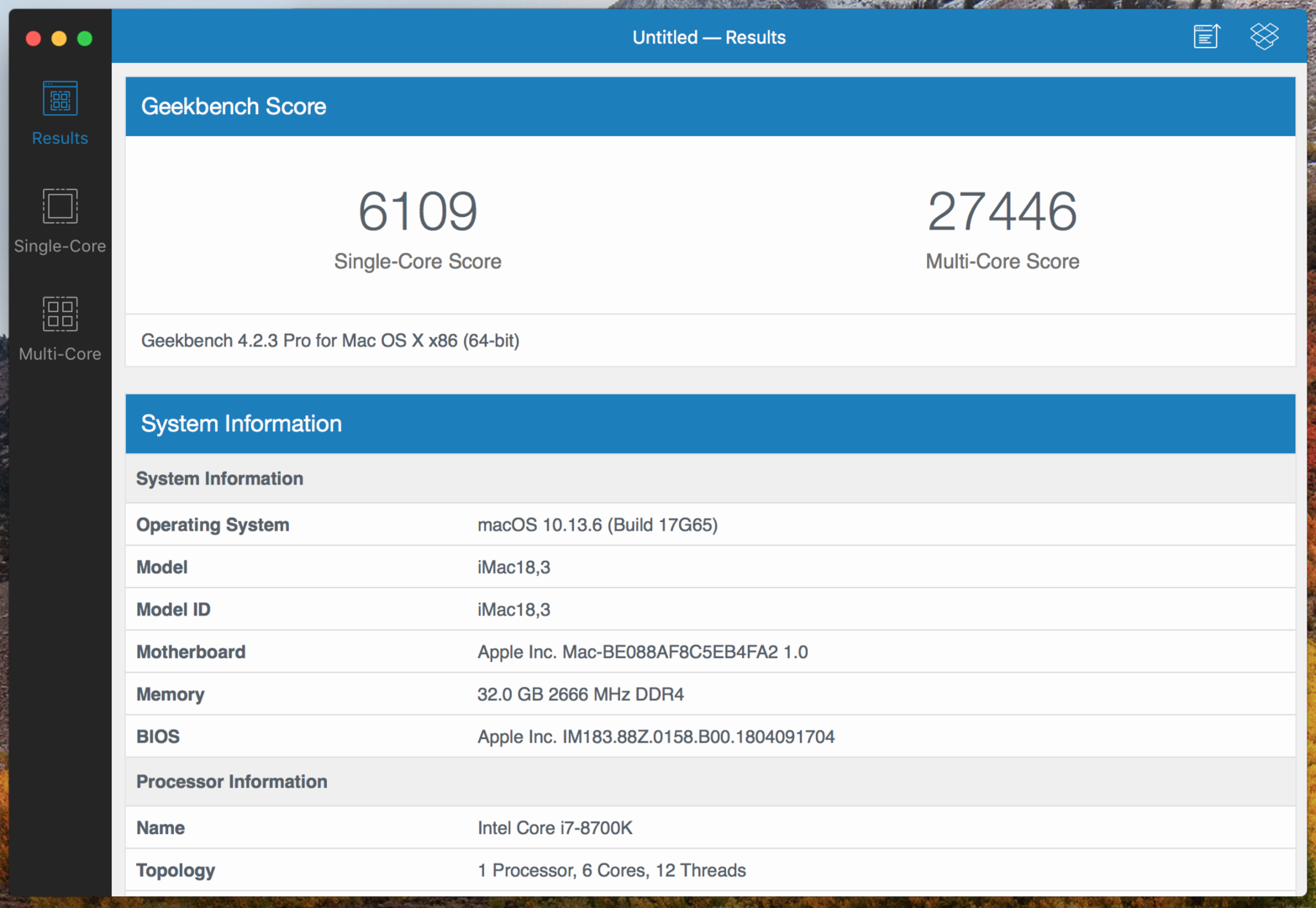Switch to the Single-Core results icon

tap(60, 220)
